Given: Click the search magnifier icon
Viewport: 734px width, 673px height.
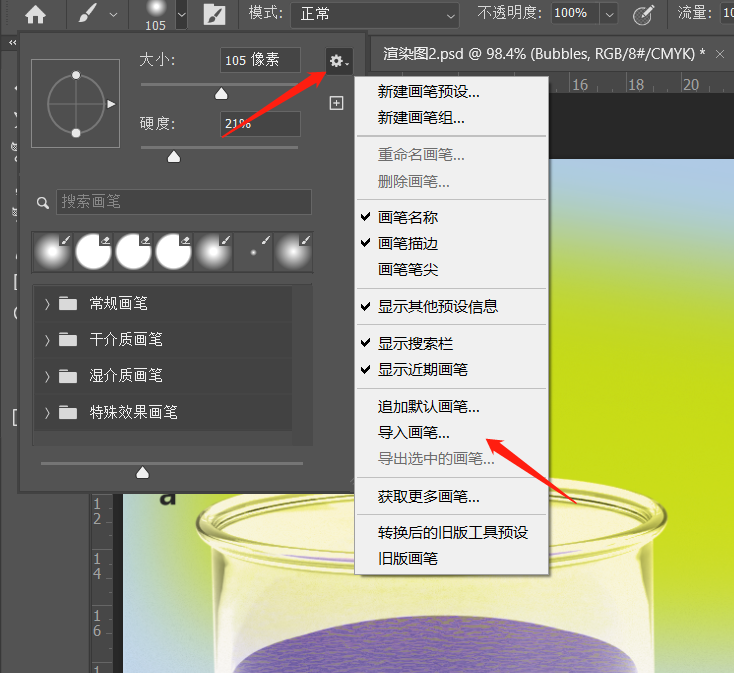Looking at the screenshot, I should tap(43, 203).
